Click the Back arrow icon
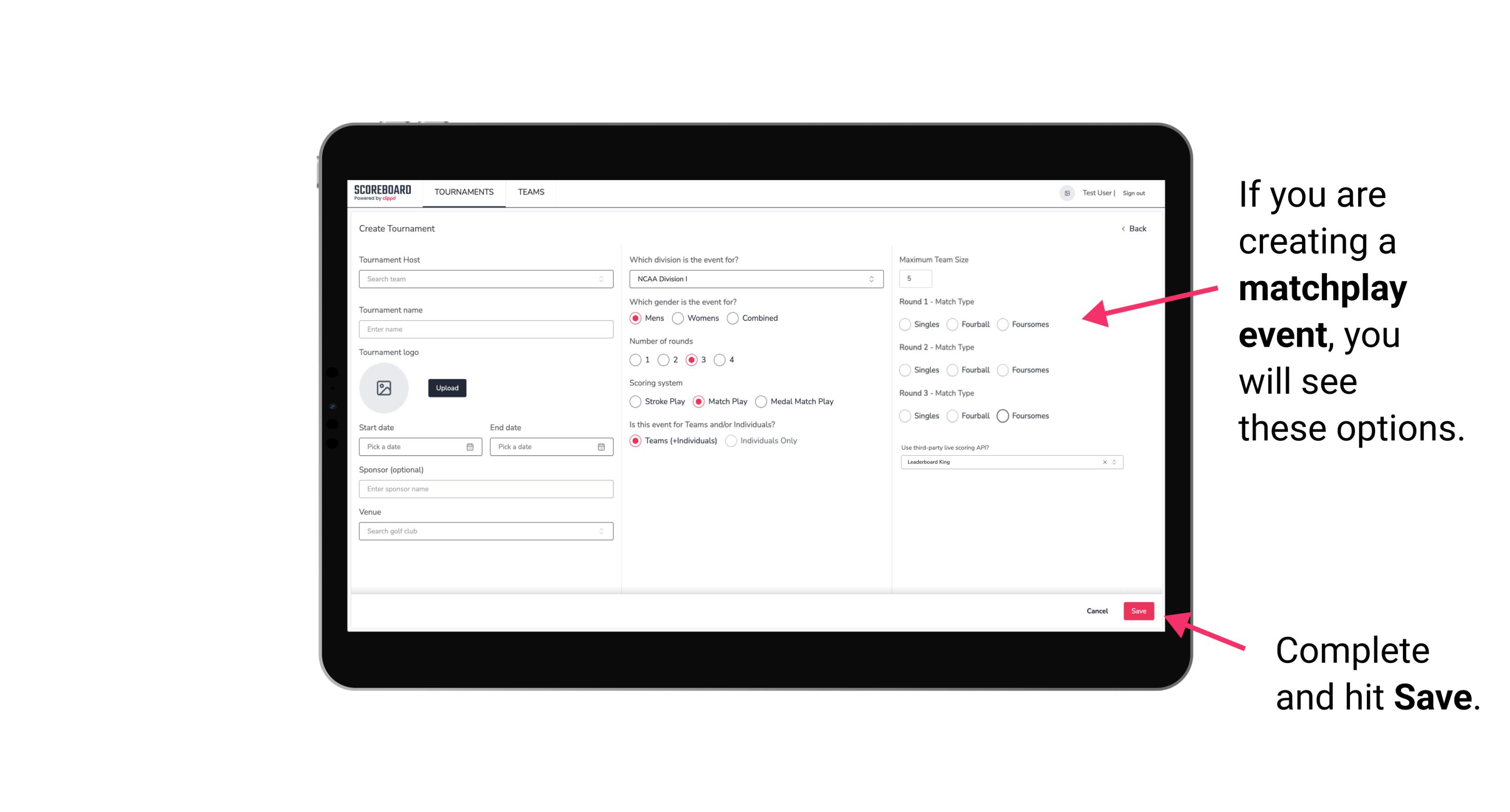This screenshot has height=812, width=1510. [1123, 228]
